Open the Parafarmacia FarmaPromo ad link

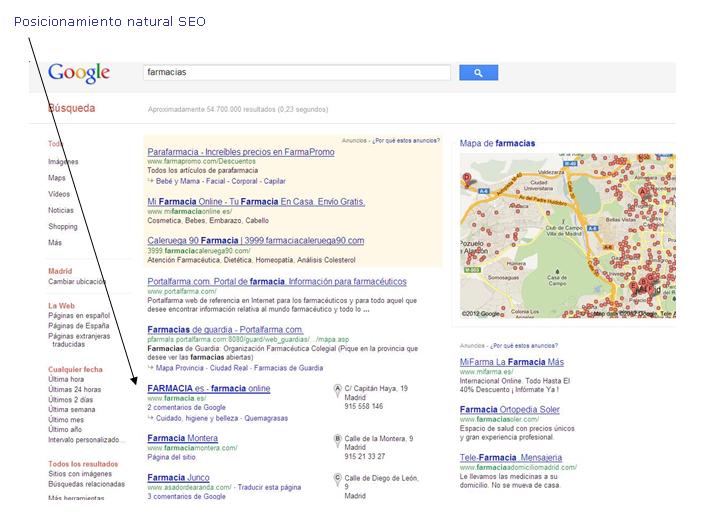241,152
